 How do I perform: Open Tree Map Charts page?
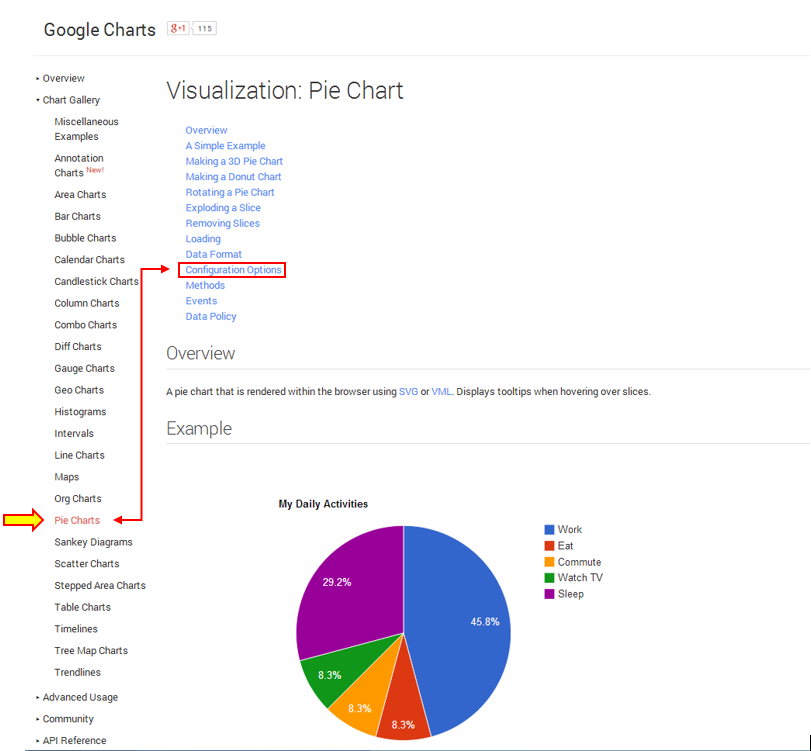click(x=91, y=651)
